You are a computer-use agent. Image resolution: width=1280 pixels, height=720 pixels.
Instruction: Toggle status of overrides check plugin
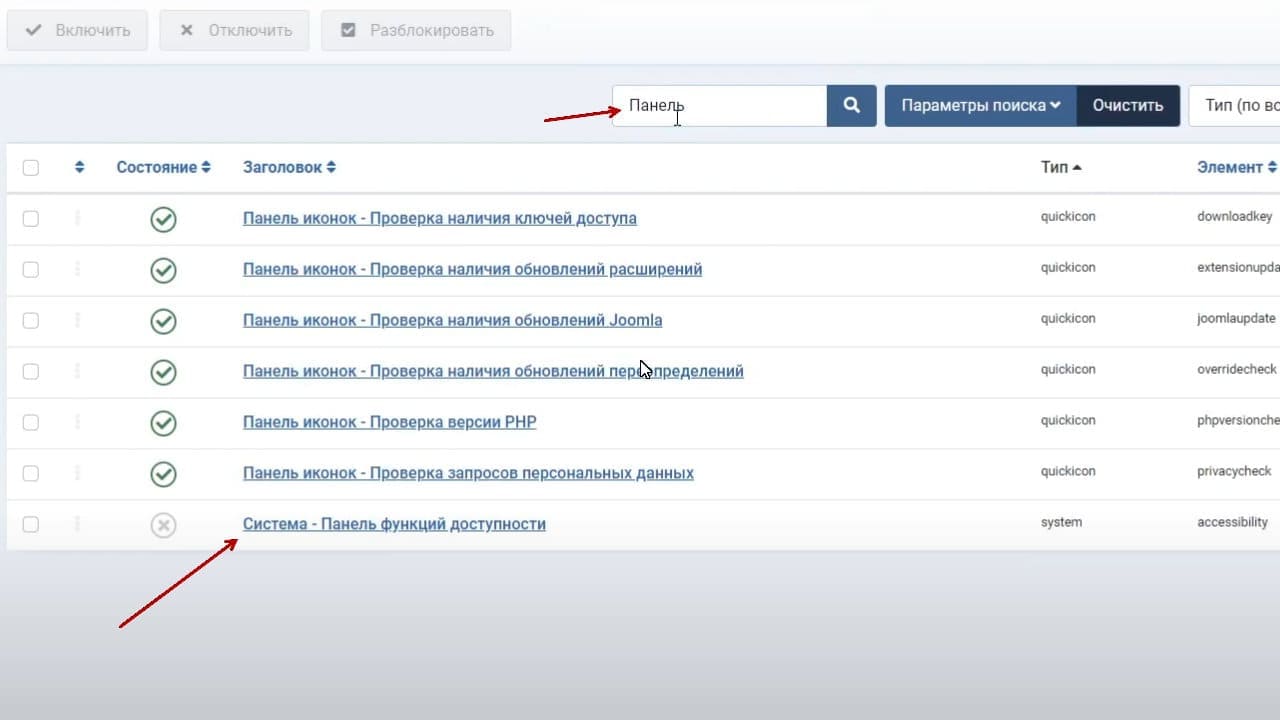tap(163, 372)
